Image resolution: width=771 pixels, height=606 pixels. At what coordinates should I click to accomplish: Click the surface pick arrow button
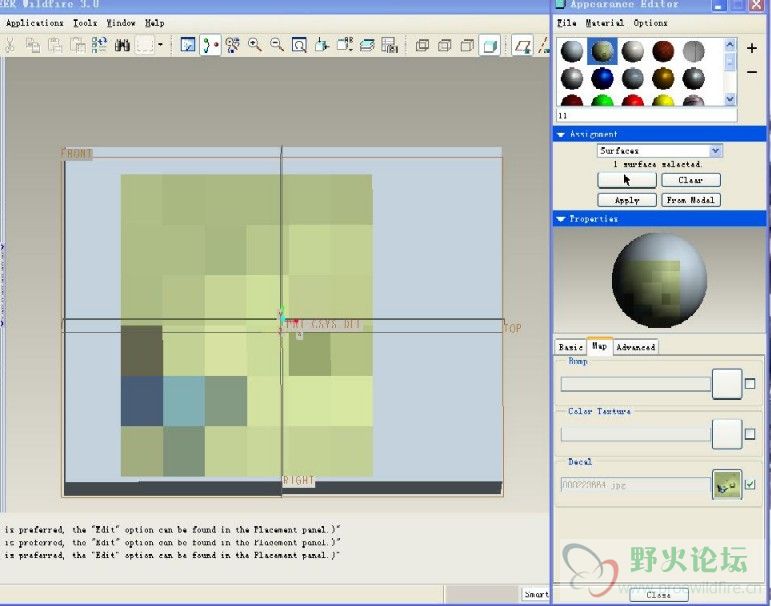pos(627,180)
